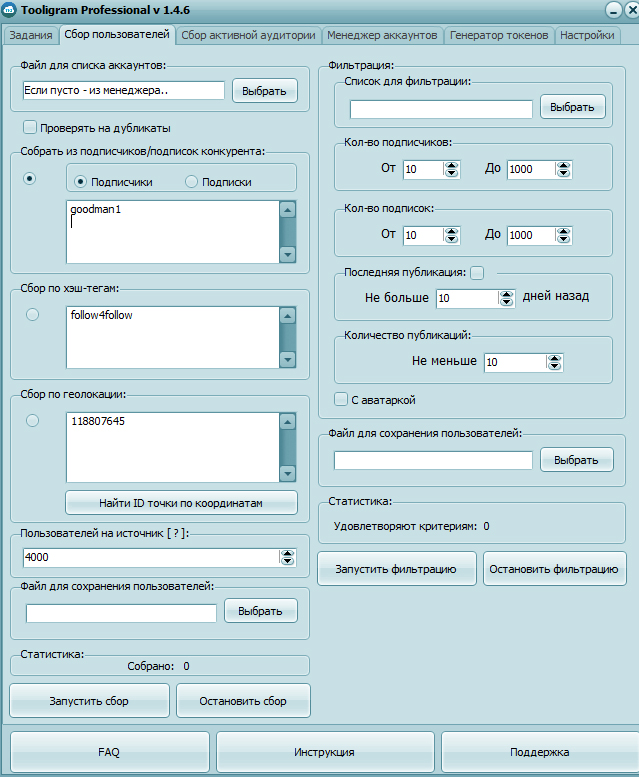The width and height of the screenshot is (639, 777).
Task: Click the accounts list file input field
Action: [123, 90]
